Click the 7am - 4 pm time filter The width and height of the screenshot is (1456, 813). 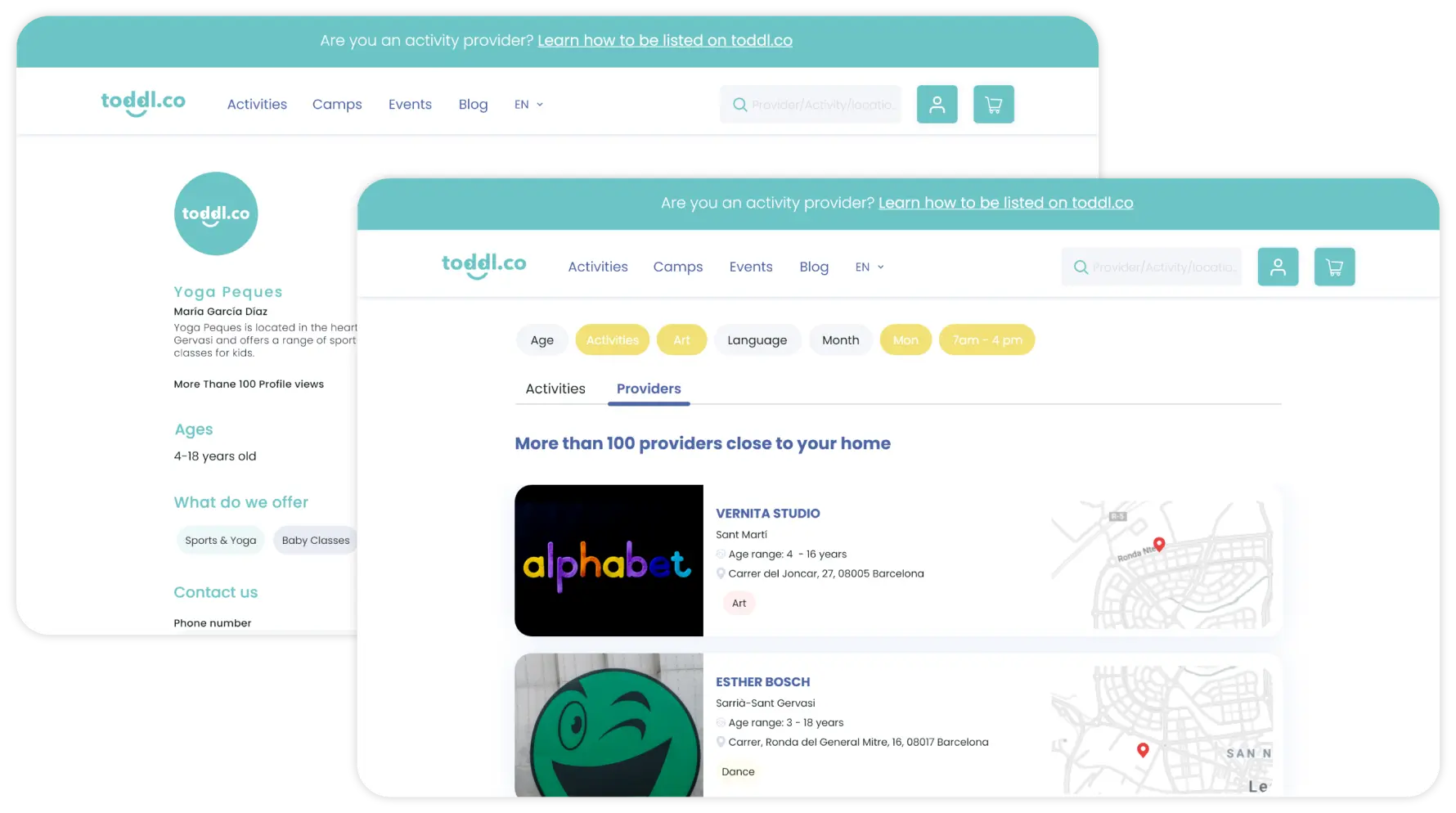(986, 340)
